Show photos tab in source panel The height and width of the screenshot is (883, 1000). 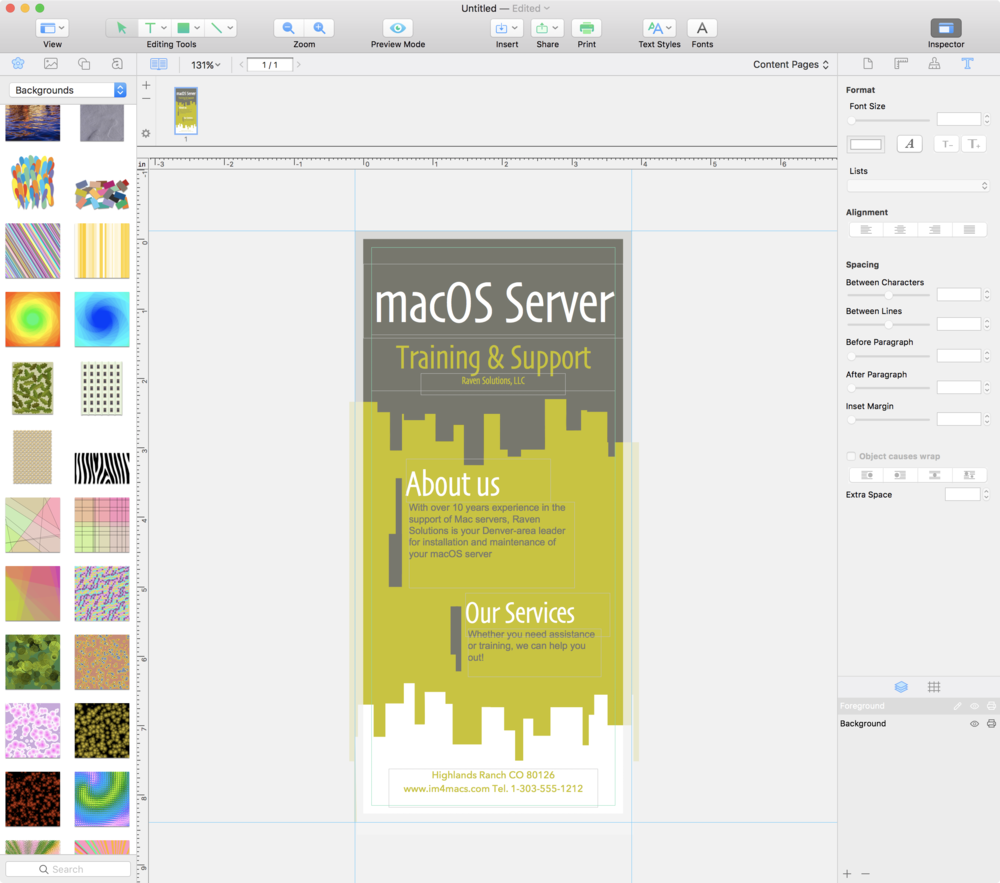tap(51, 63)
